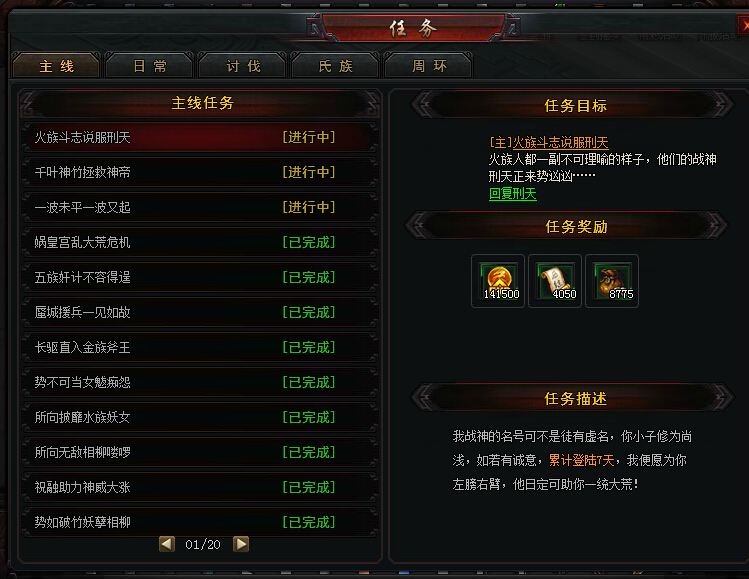Select completed quest 五族奸计不容得逞

(x=200, y=277)
